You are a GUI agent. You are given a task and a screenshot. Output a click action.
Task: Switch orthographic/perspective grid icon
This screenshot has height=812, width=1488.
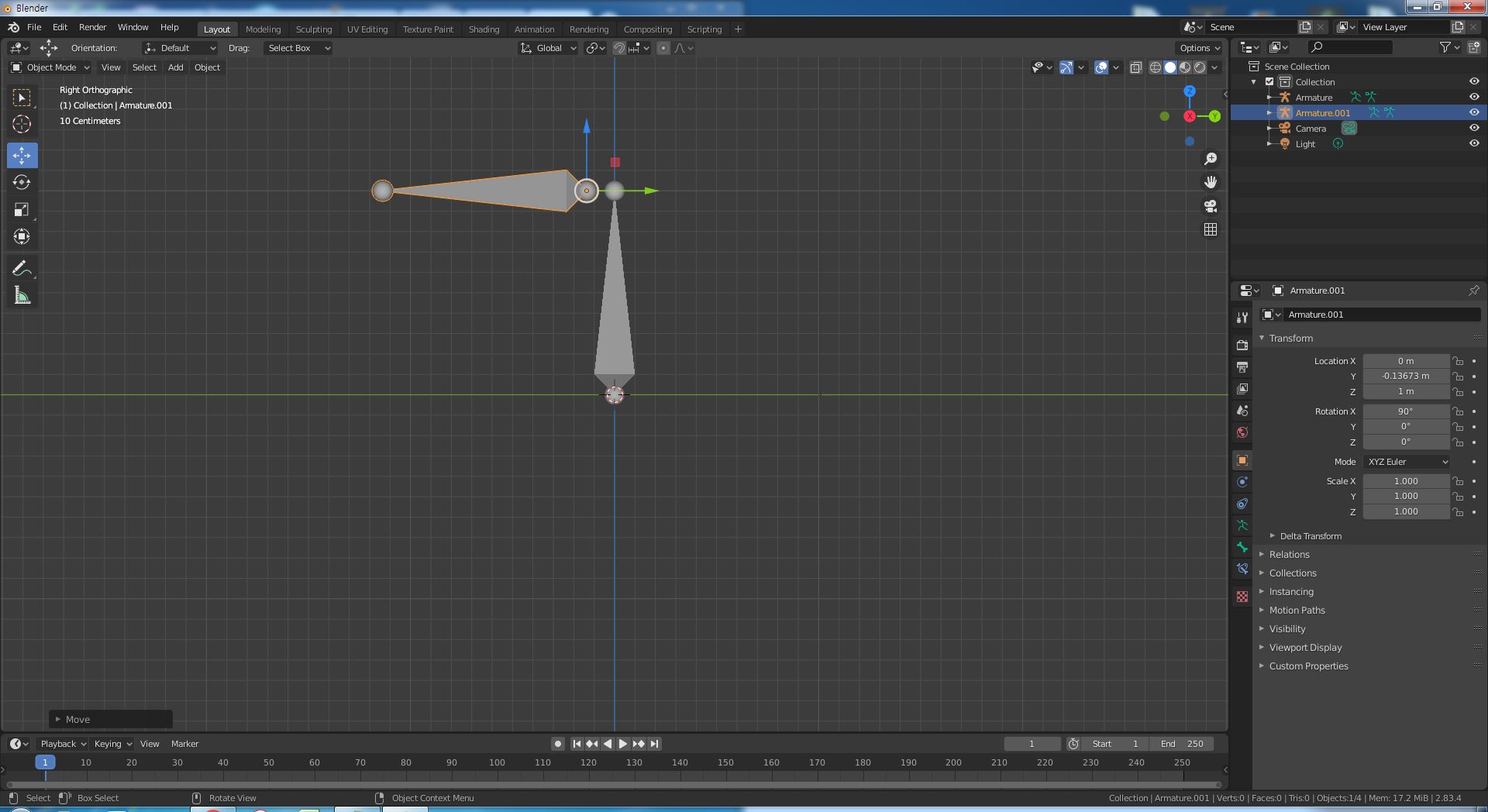pos(1211,229)
